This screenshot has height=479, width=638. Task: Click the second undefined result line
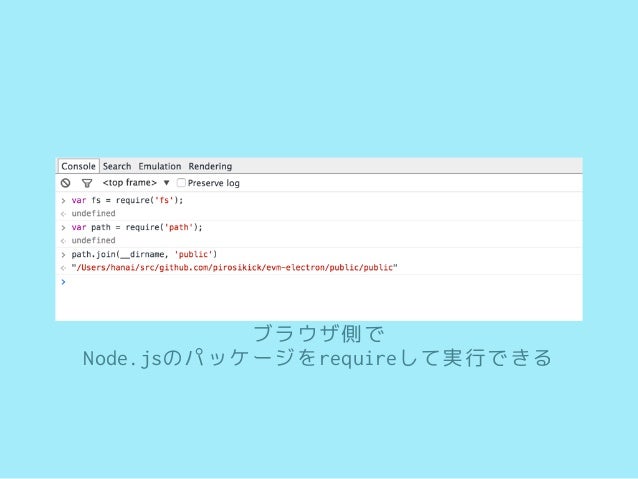click(x=94, y=240)
